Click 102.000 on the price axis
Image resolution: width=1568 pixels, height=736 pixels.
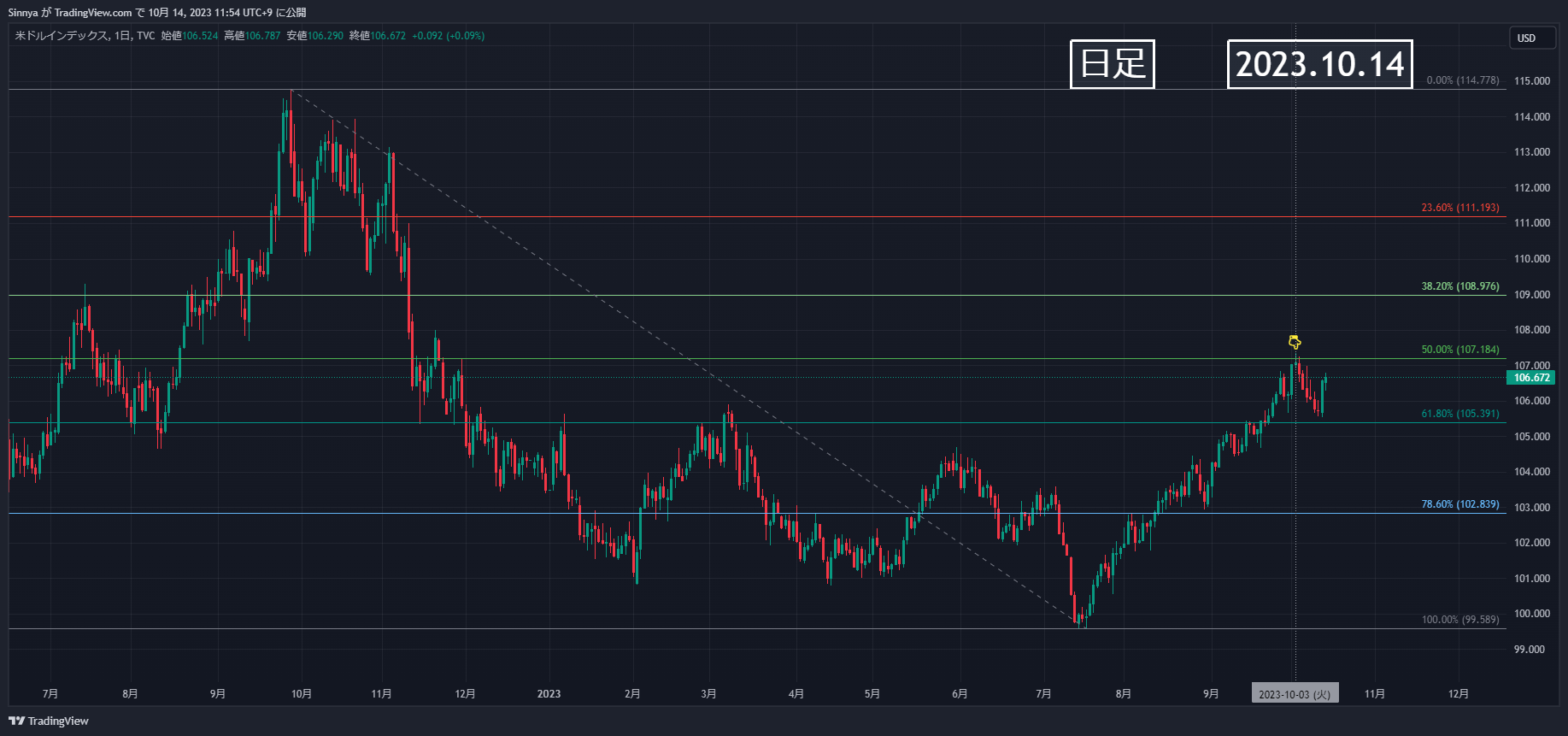[1531, 543]
